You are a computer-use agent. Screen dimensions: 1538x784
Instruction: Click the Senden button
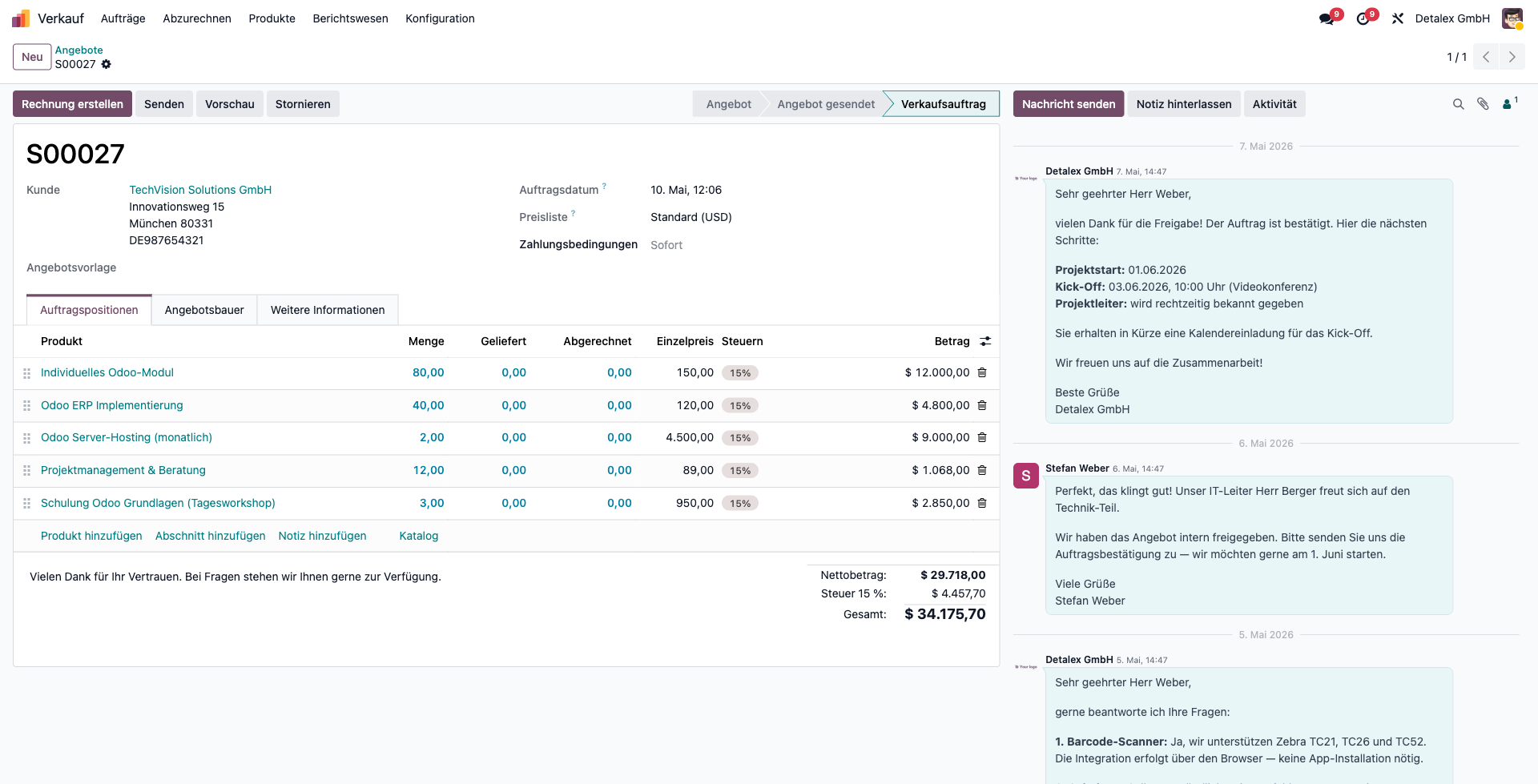(164, 104)
